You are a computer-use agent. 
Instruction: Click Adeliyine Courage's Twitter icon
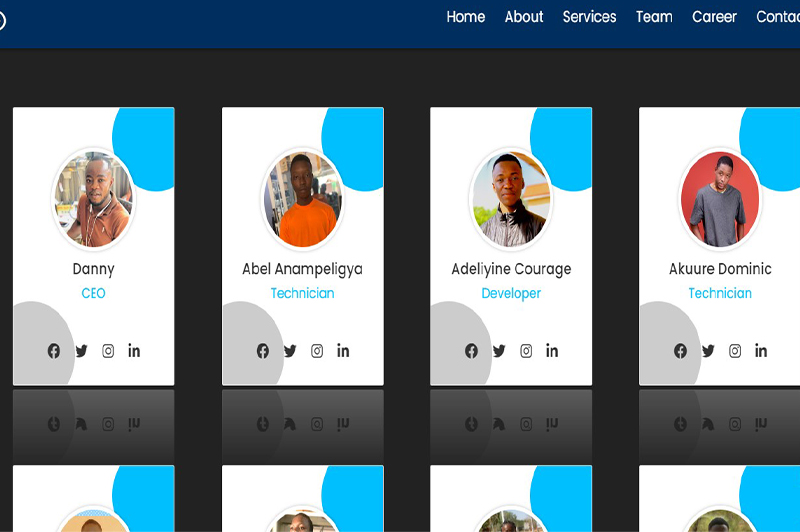[499, 351]
